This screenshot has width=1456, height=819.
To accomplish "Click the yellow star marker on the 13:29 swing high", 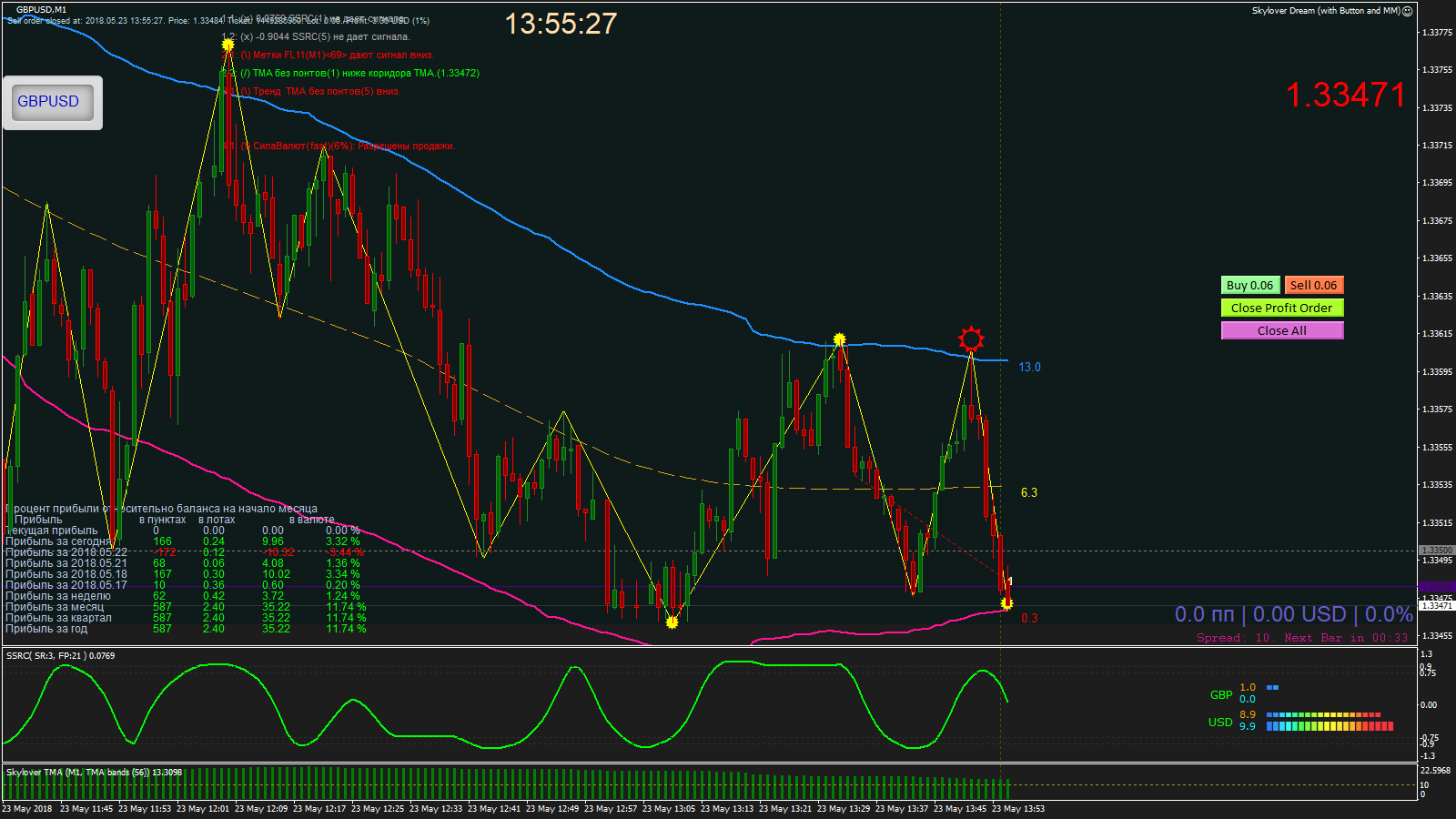I will 839,339.
